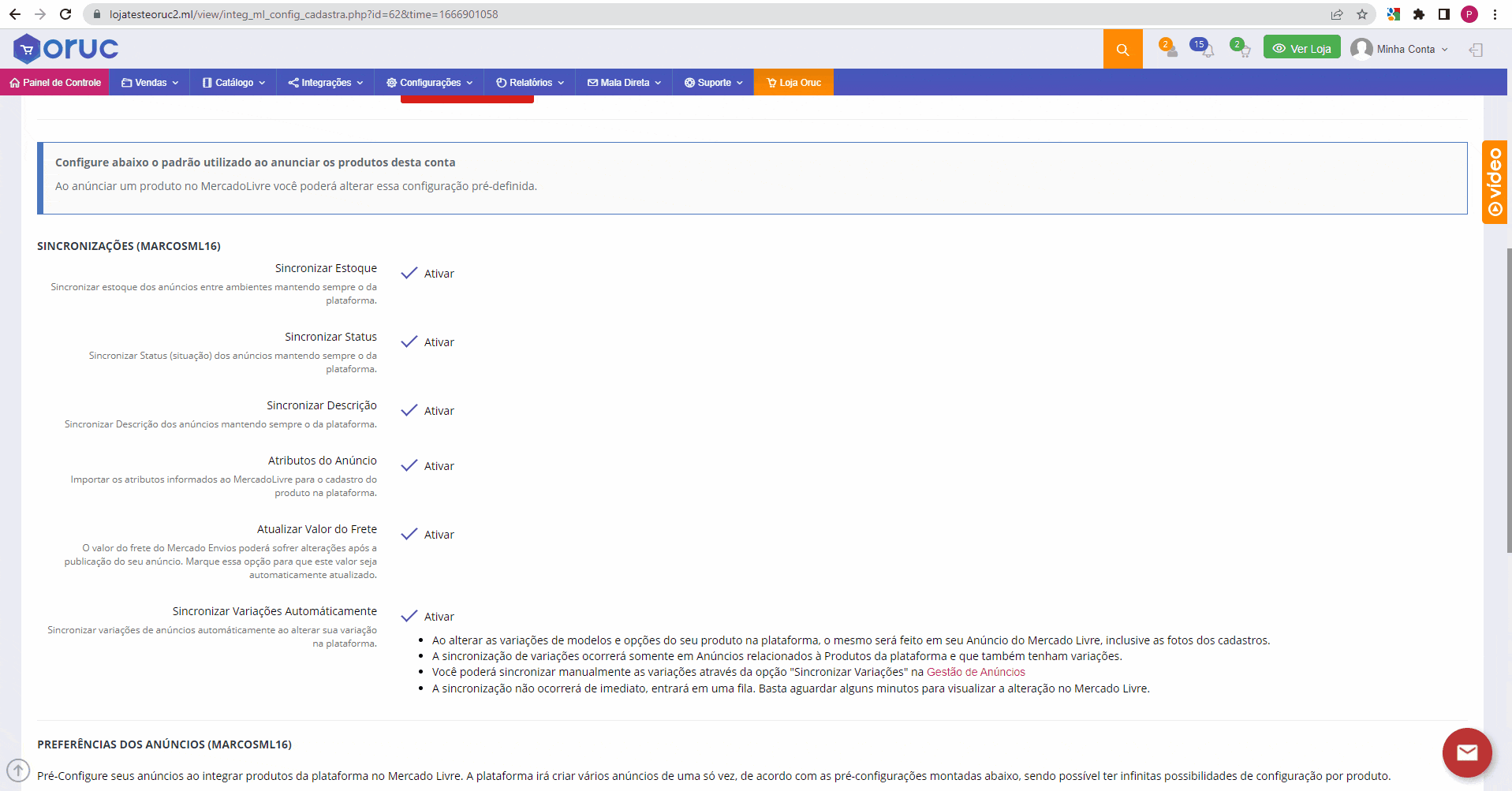The height and width of the screenshot is (791, 1512).
Task: Open the browser extensions puzzle icon
Action: tap(1419, 14)
